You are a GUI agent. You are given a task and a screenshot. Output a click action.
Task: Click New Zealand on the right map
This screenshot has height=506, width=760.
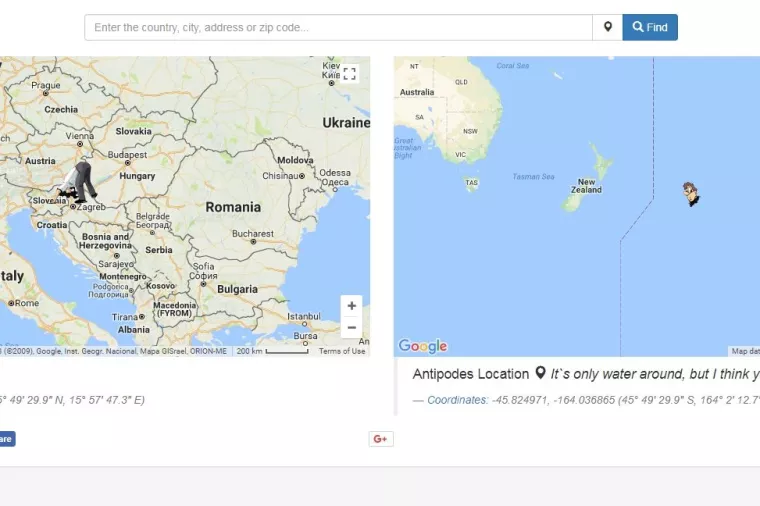585,186
